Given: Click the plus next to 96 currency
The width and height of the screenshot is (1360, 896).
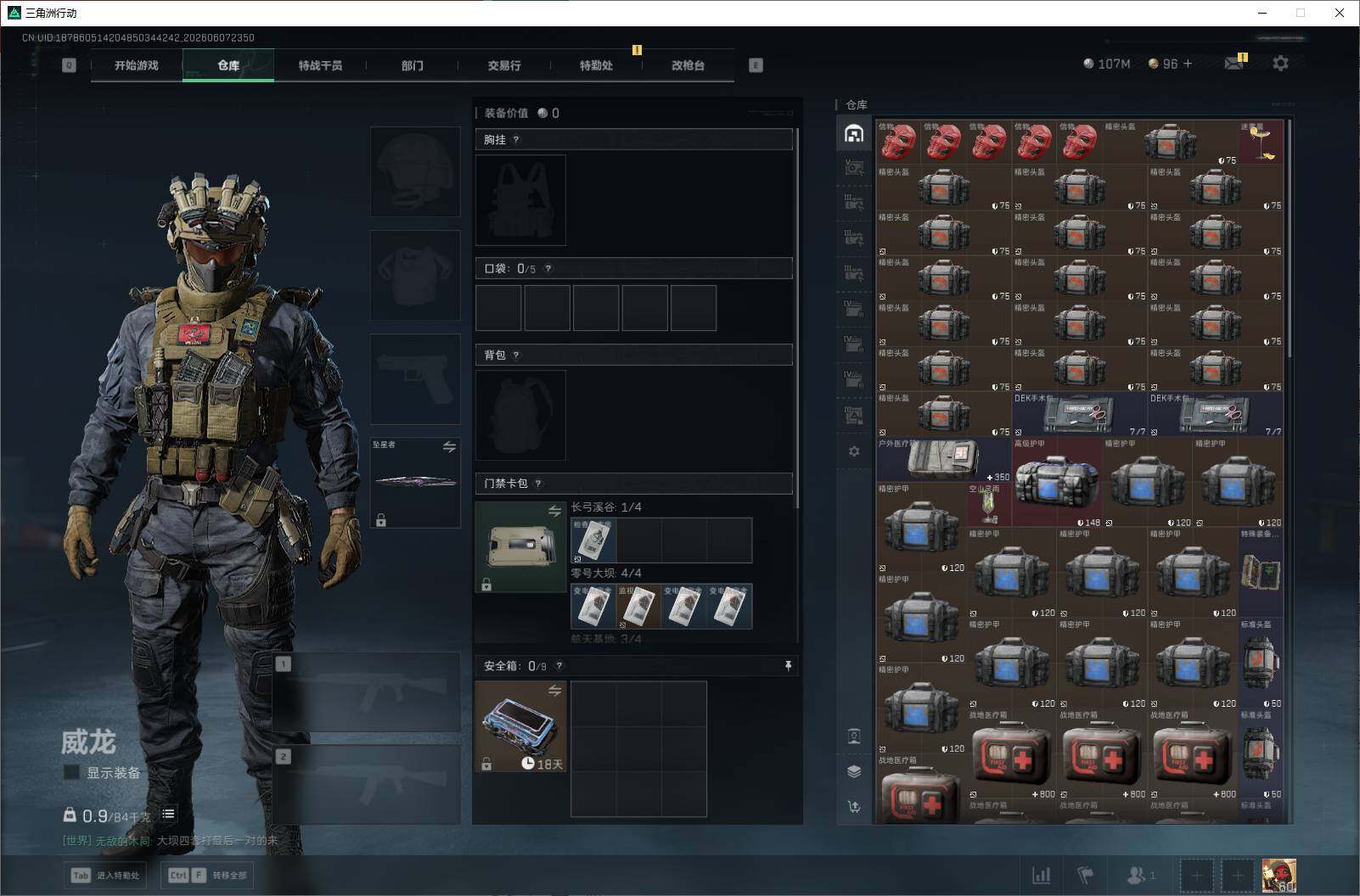Looking at the screenshot, I should coord(1188,64).
